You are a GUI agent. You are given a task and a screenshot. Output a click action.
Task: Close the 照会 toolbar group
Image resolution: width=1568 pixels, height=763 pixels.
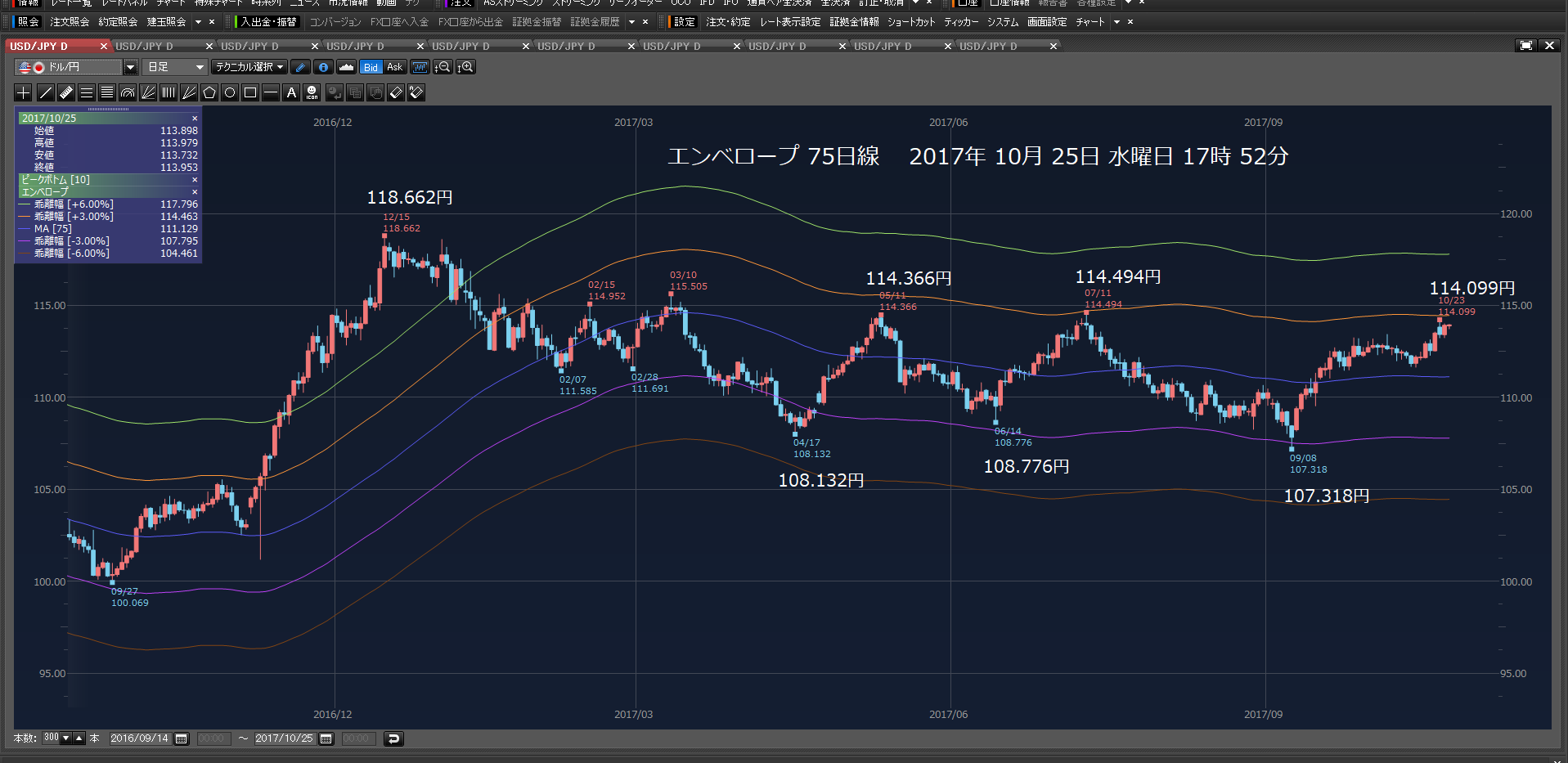tap(212, 22)
